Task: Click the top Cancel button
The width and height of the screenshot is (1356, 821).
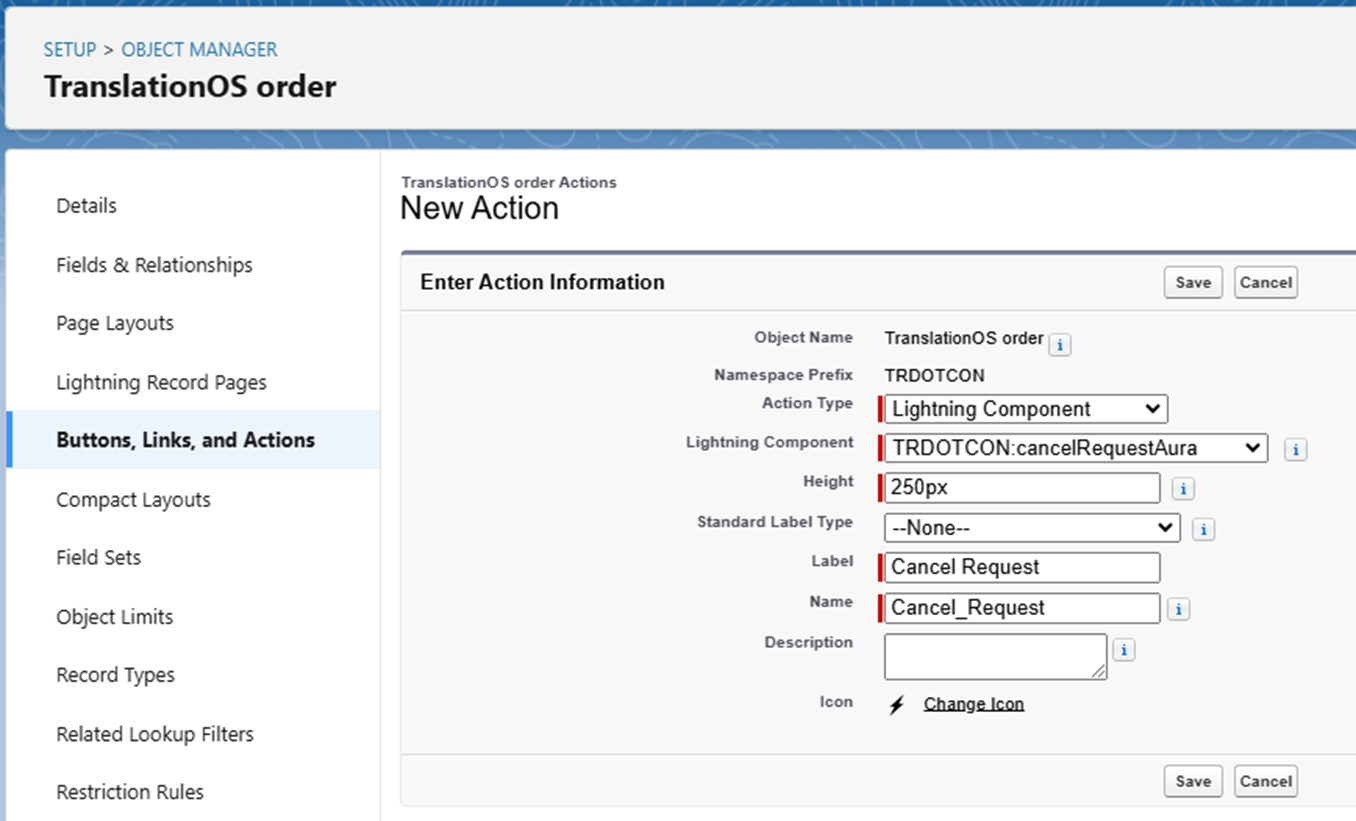Action: click(x=1266, y=282)
